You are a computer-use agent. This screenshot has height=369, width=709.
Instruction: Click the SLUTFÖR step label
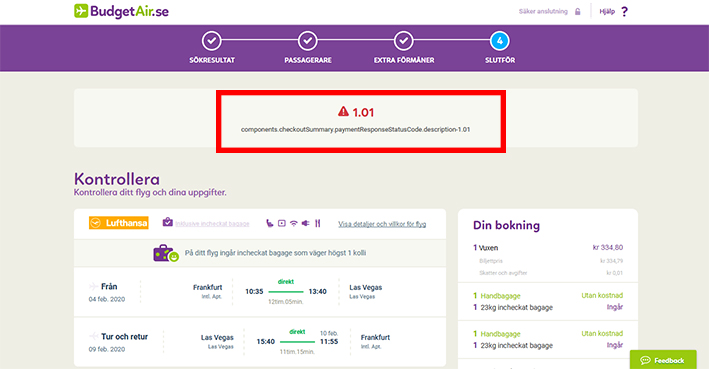tap(500, 60)
